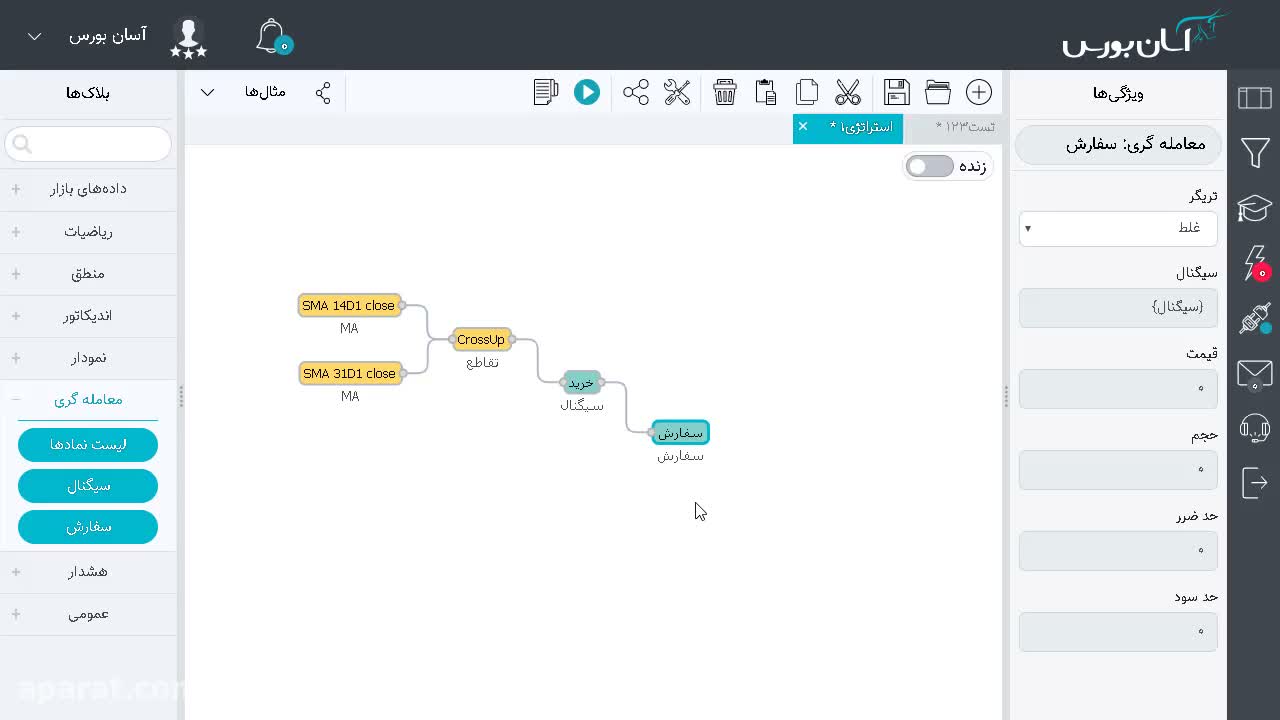This screenshot has height=720, width=1280.
Task: Paste block with the clipboard icon
Action: point(766,92)
